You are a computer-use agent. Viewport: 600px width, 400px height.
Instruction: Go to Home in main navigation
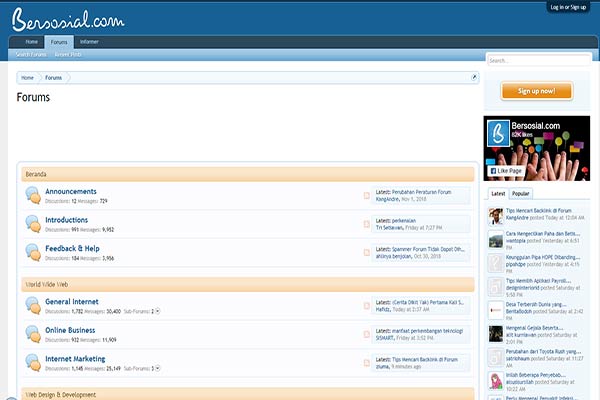click(x=31, y=42)
